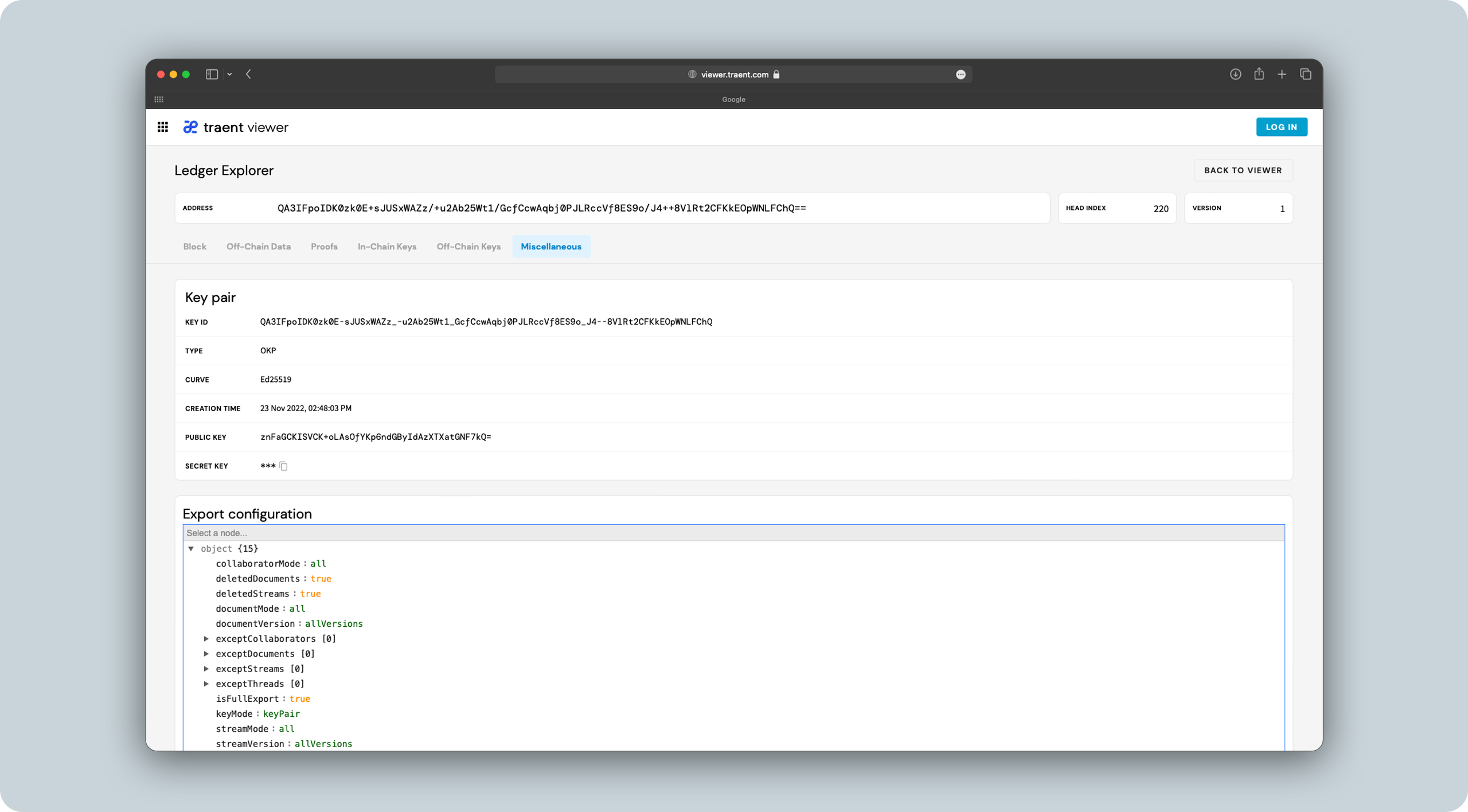Open the apps grid beside the traent logo
Viewport: 1468px width, 812px height.
click(x=163, y=127)
